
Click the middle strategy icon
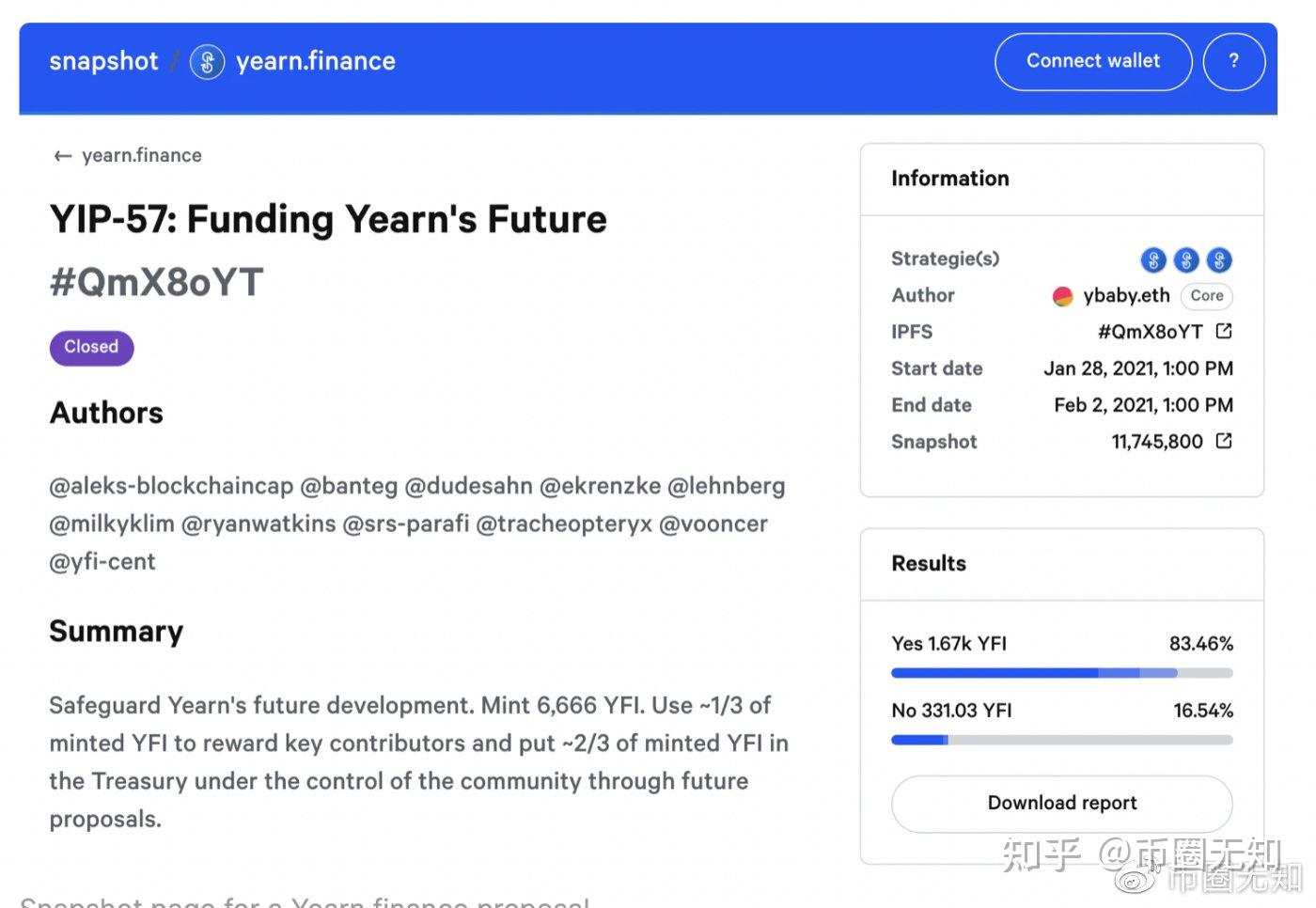click(x=1186, y=259)
